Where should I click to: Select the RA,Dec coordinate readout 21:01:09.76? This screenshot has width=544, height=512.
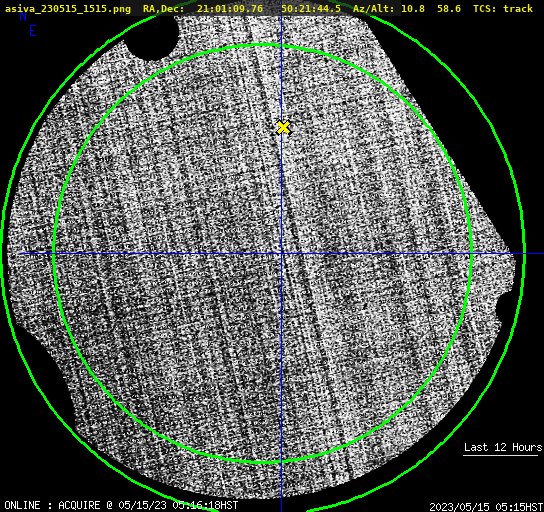point(230,9)
